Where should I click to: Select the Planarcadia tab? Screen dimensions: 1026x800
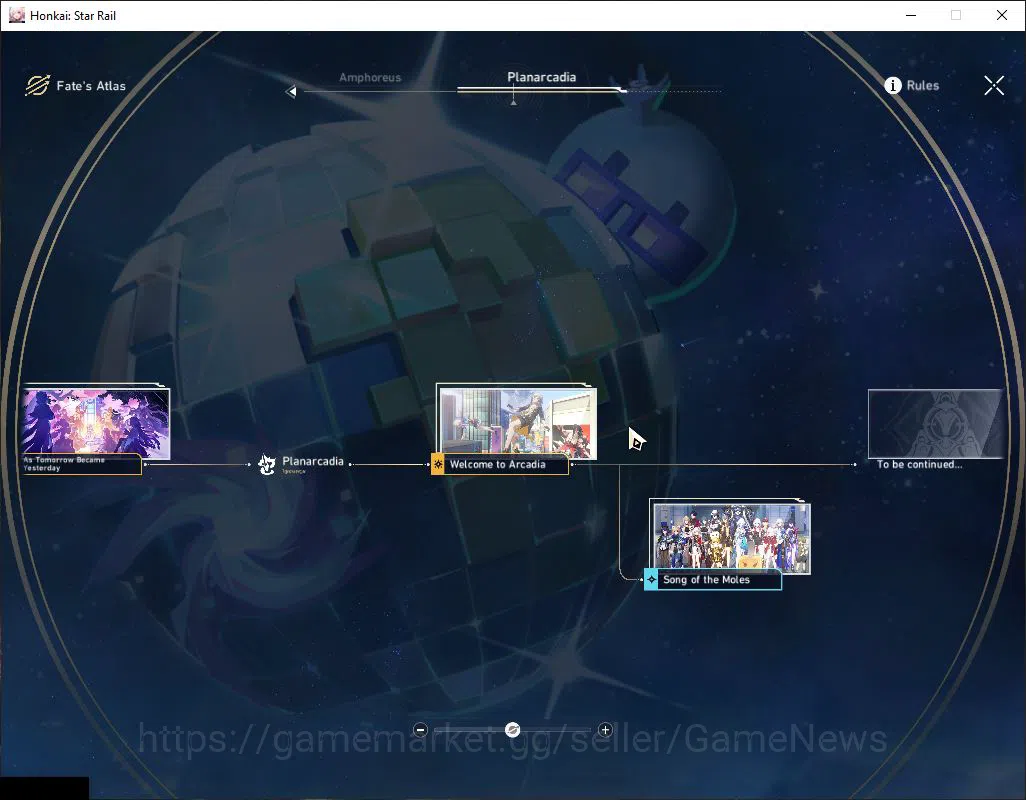coord(541,77)
